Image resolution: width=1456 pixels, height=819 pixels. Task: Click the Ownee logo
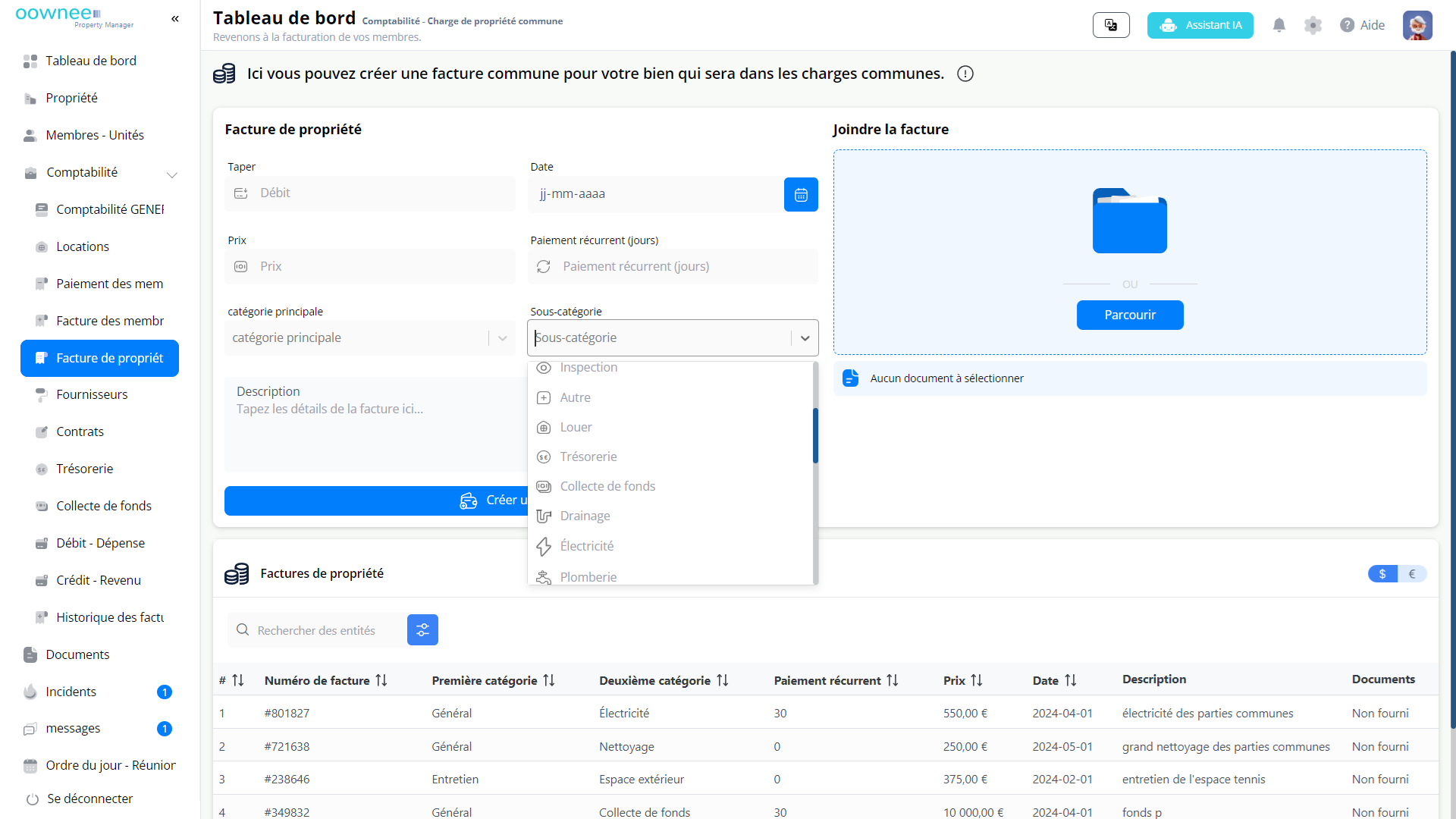pos(74,17)
